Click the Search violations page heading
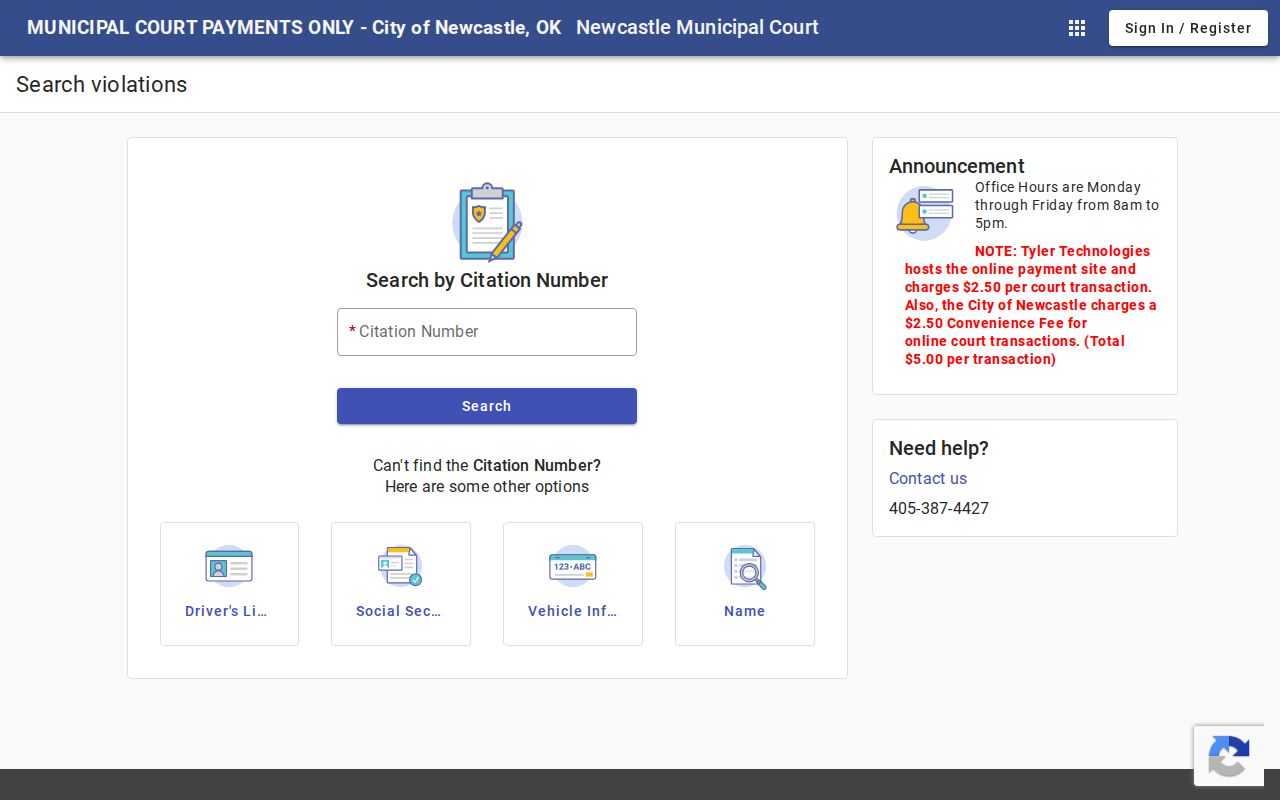 [x=102, y=84]
